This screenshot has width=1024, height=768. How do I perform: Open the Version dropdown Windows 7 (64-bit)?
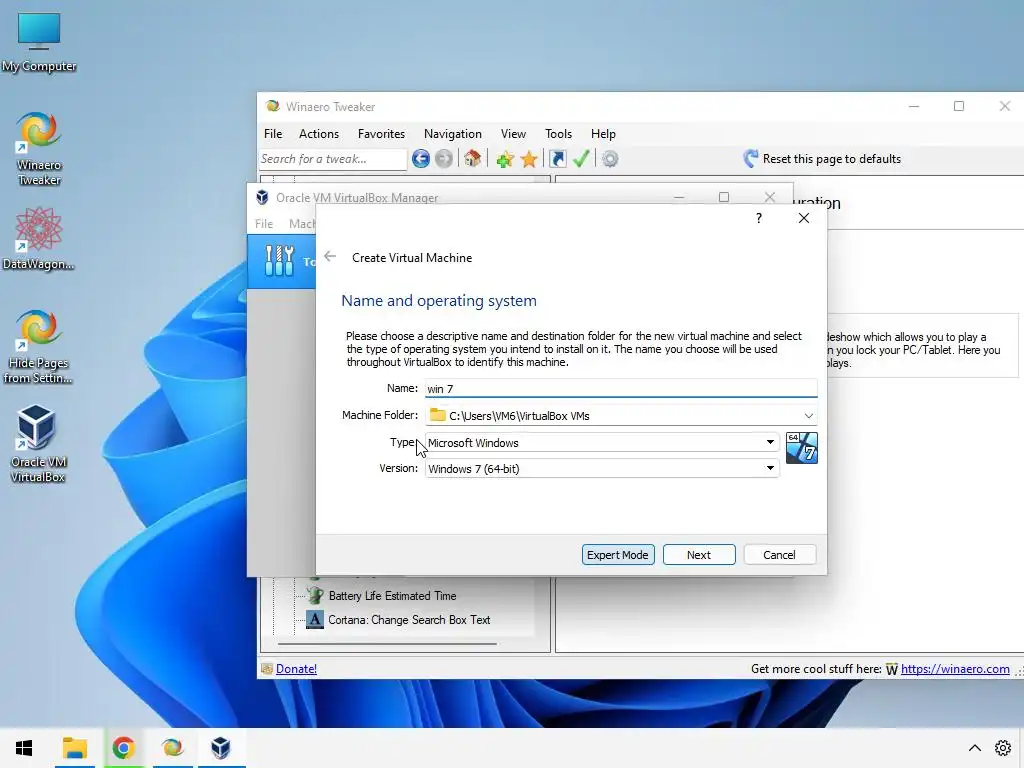[601, 469]
